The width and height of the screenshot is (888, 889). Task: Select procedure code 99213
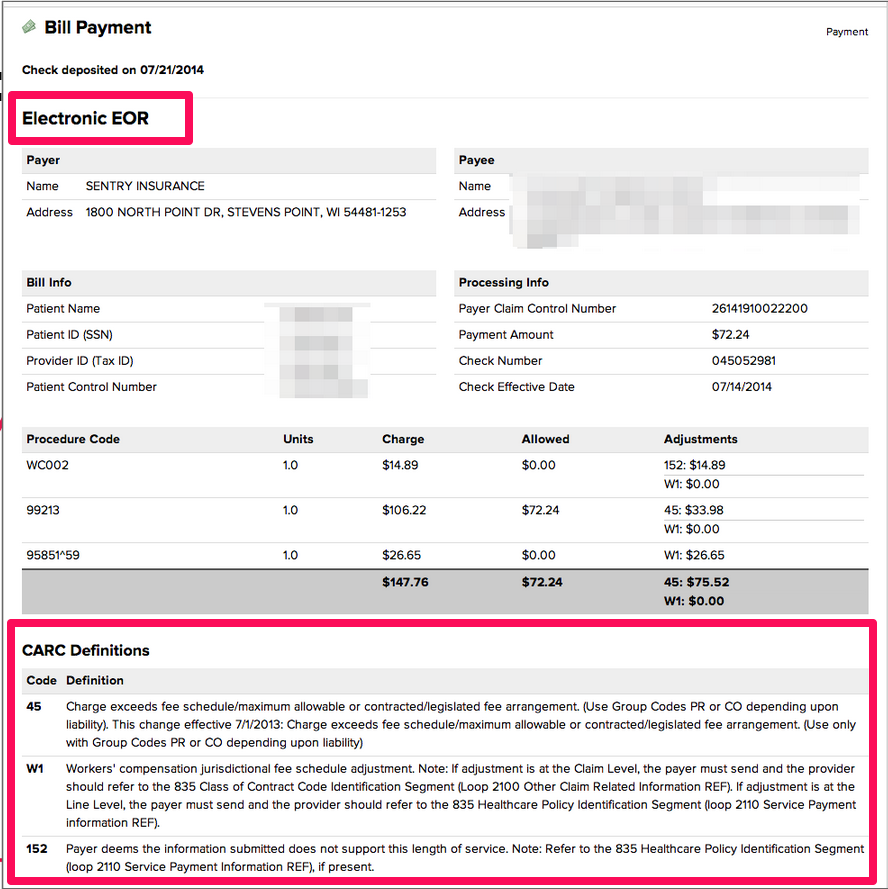(43, 510)
